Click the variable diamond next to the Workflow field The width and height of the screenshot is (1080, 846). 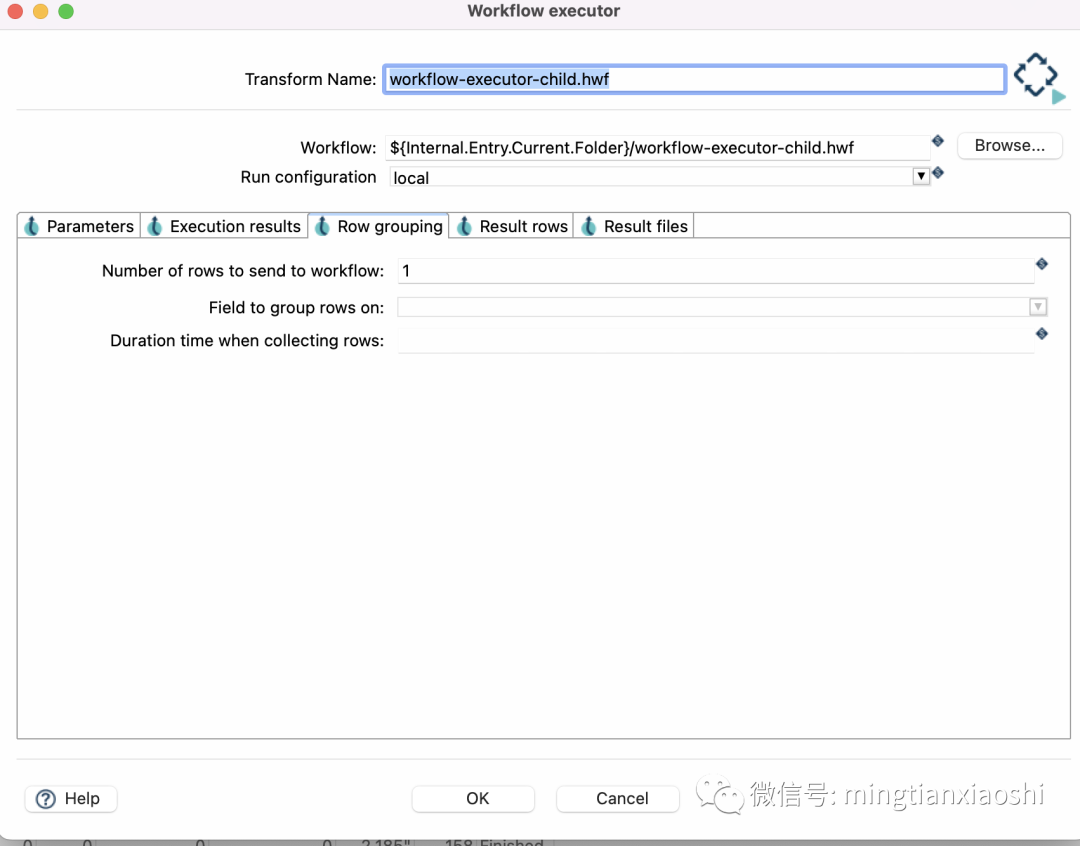tap(937, 141)
